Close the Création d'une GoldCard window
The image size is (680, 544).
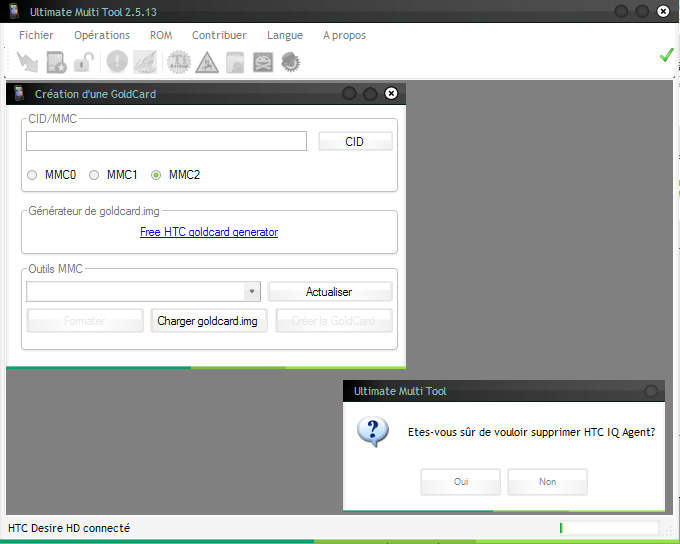click(x=391, y=93)
